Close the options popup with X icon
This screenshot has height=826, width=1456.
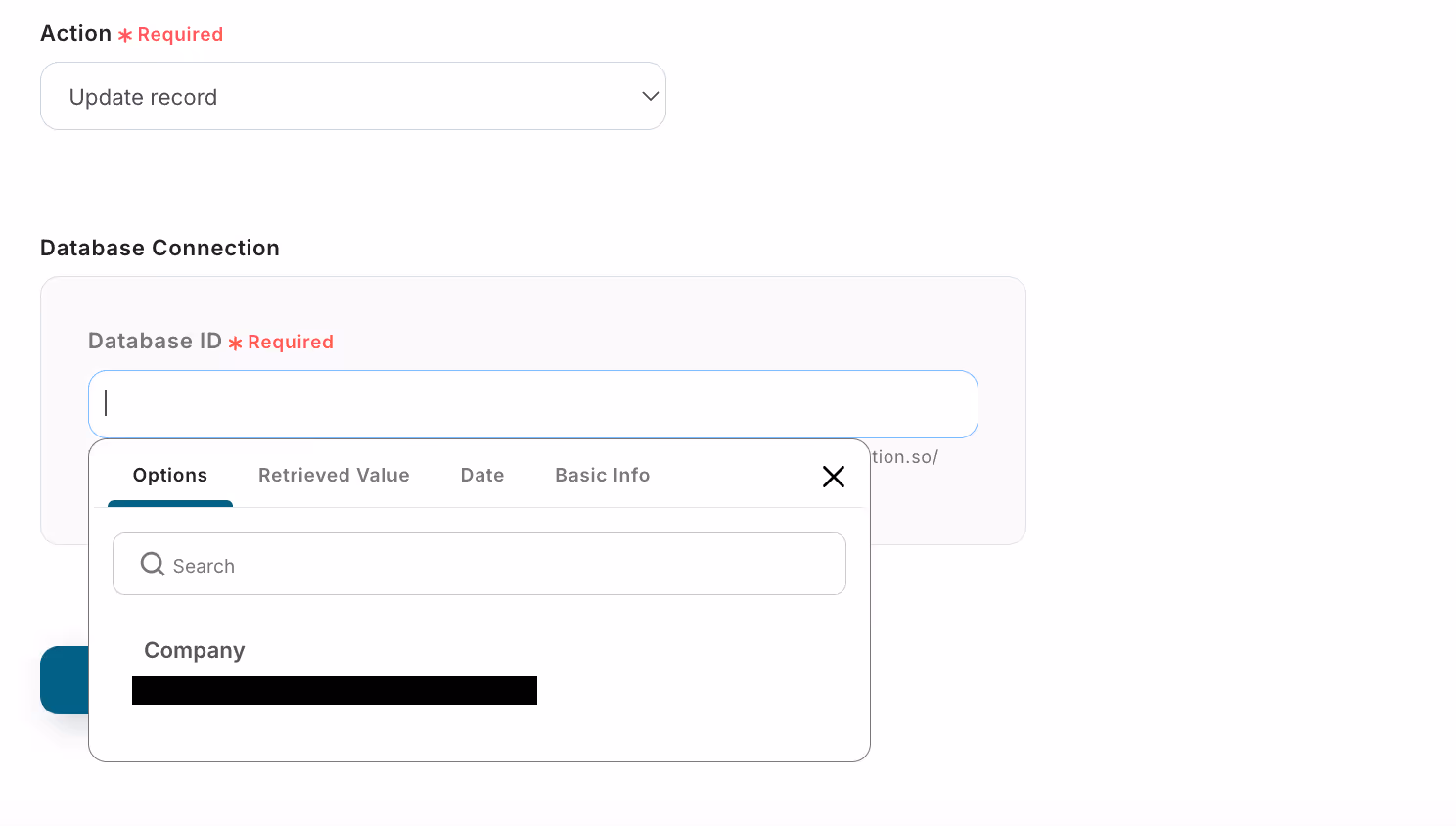pyautogui.click(x=834, y=477)
